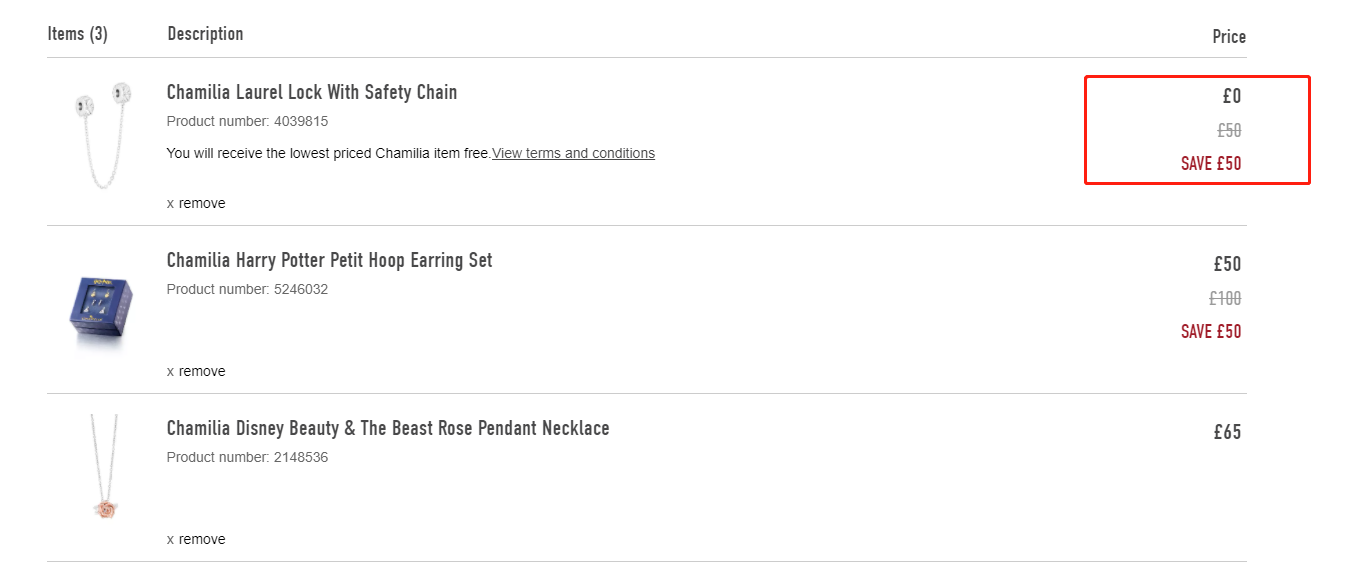Screen dimensions: 1347x570
Task: Remove the Chamilia Laurel Lock With Safety Chain
Action: click(x=196, y=203)
